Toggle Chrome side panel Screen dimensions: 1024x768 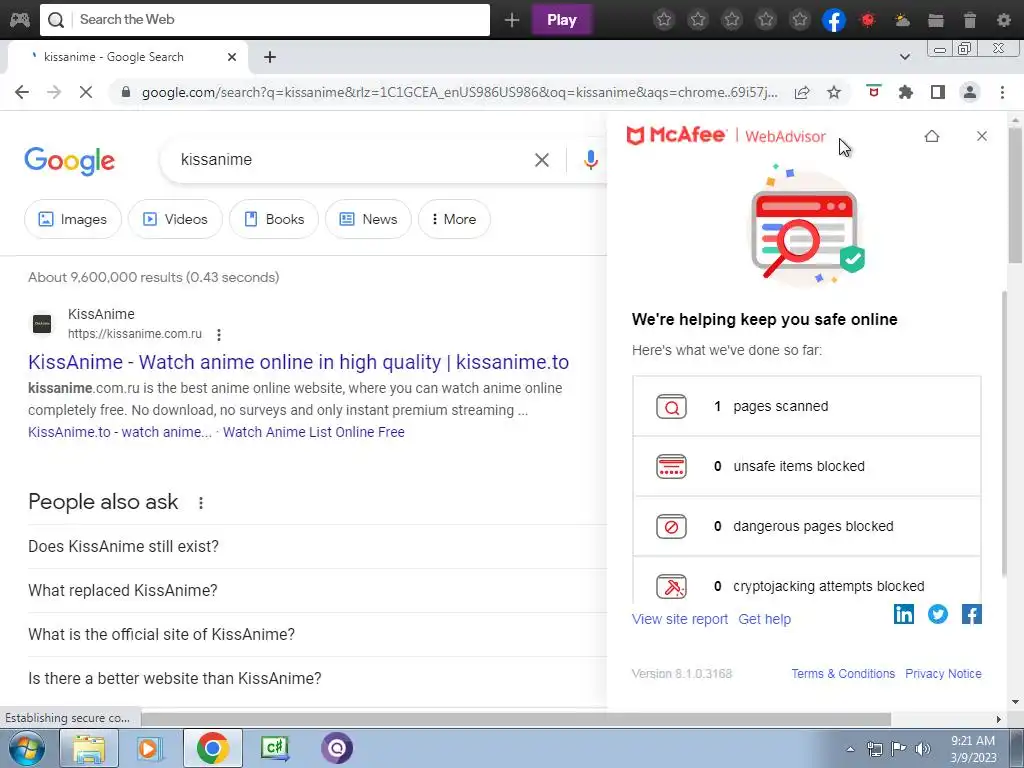[938, 92]
